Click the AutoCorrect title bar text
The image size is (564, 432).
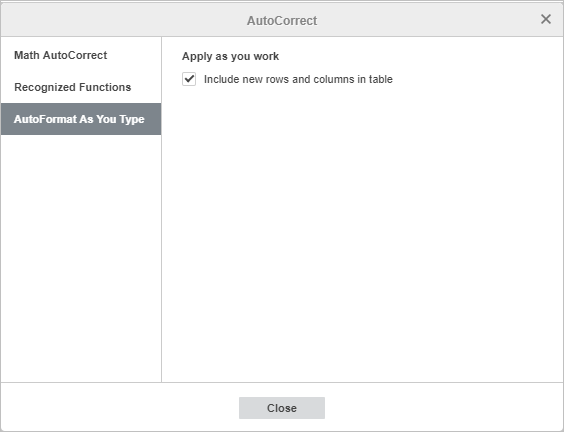pos(282,21)
